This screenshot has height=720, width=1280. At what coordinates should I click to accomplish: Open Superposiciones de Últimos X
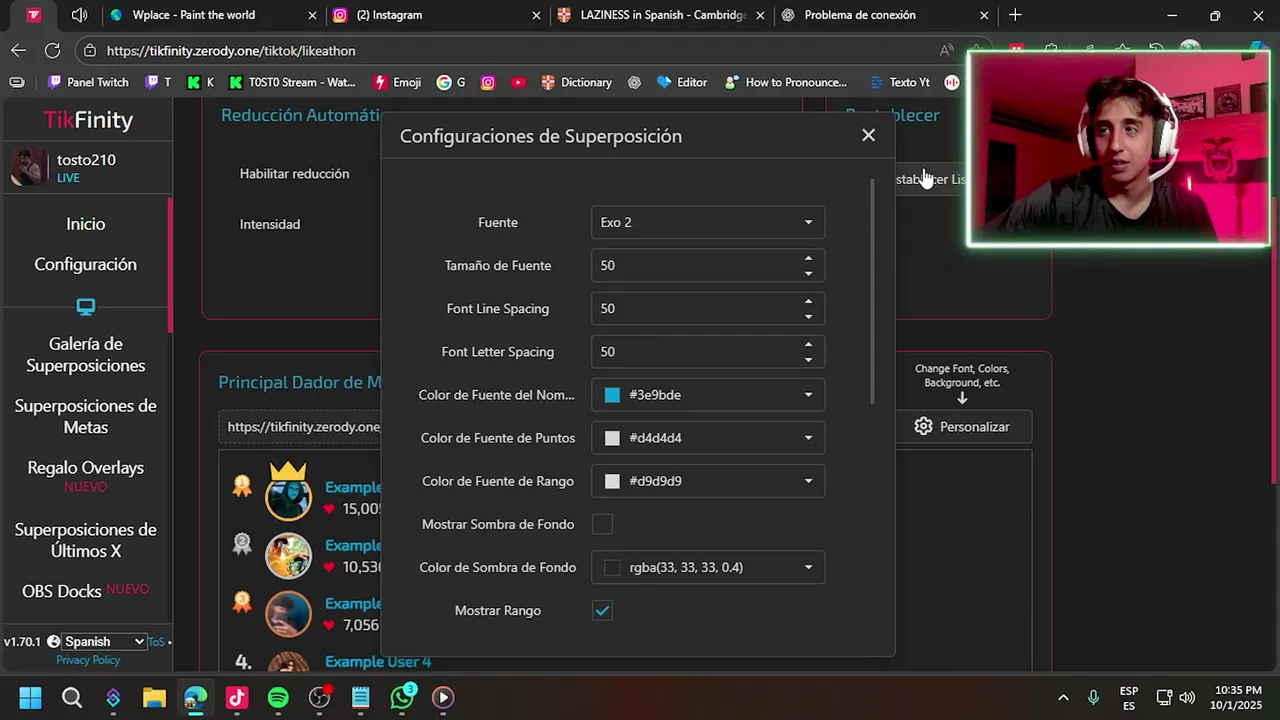(x=86, y=540)
